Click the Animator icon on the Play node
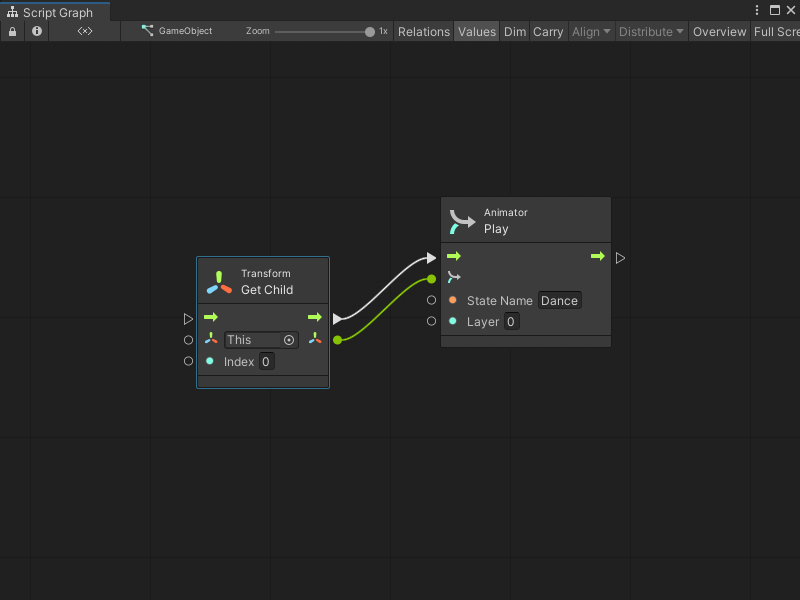Viewport: 800px width, 600px height. pyautogui.click(x=461, y=221)
